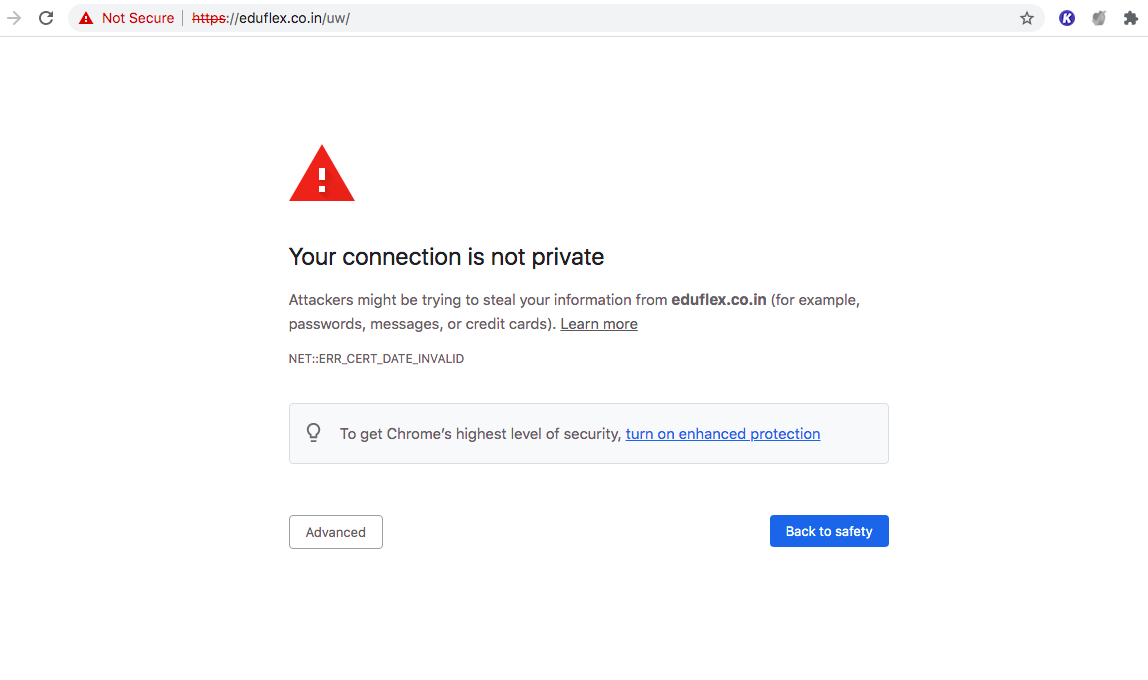Click the grayscale apple extension icon
Image resolution: width=1148 pixels, height=680 pixels.
tap(1100, 17)
